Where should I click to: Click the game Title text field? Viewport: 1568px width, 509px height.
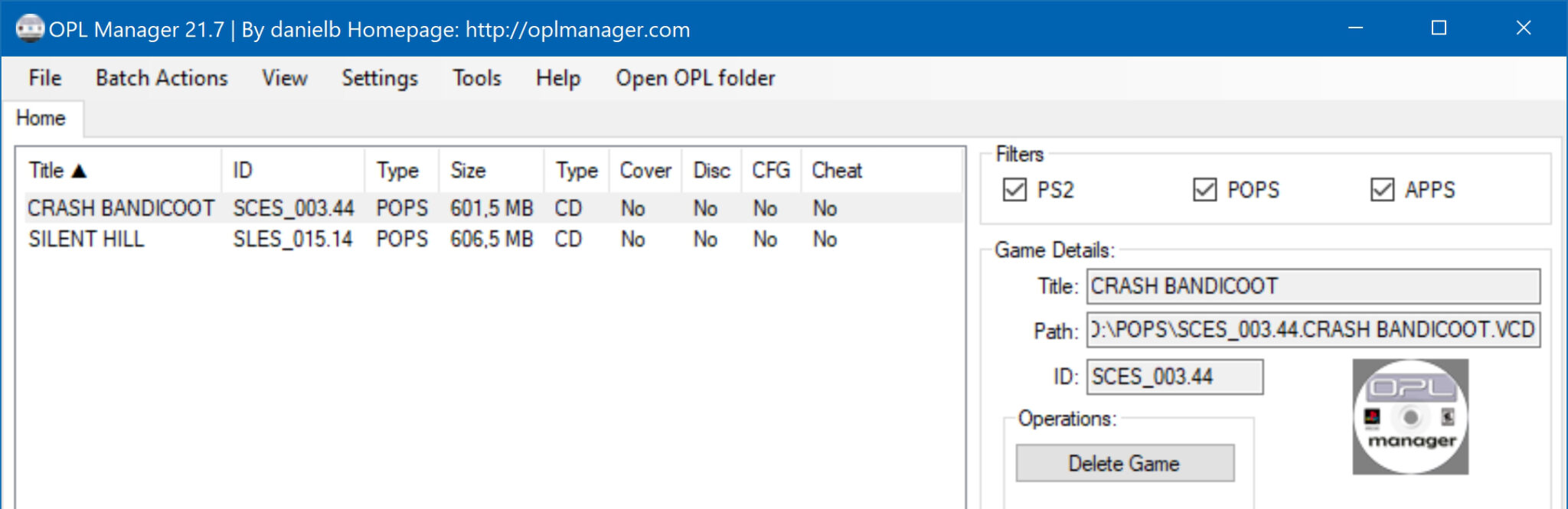point(1312,286)
